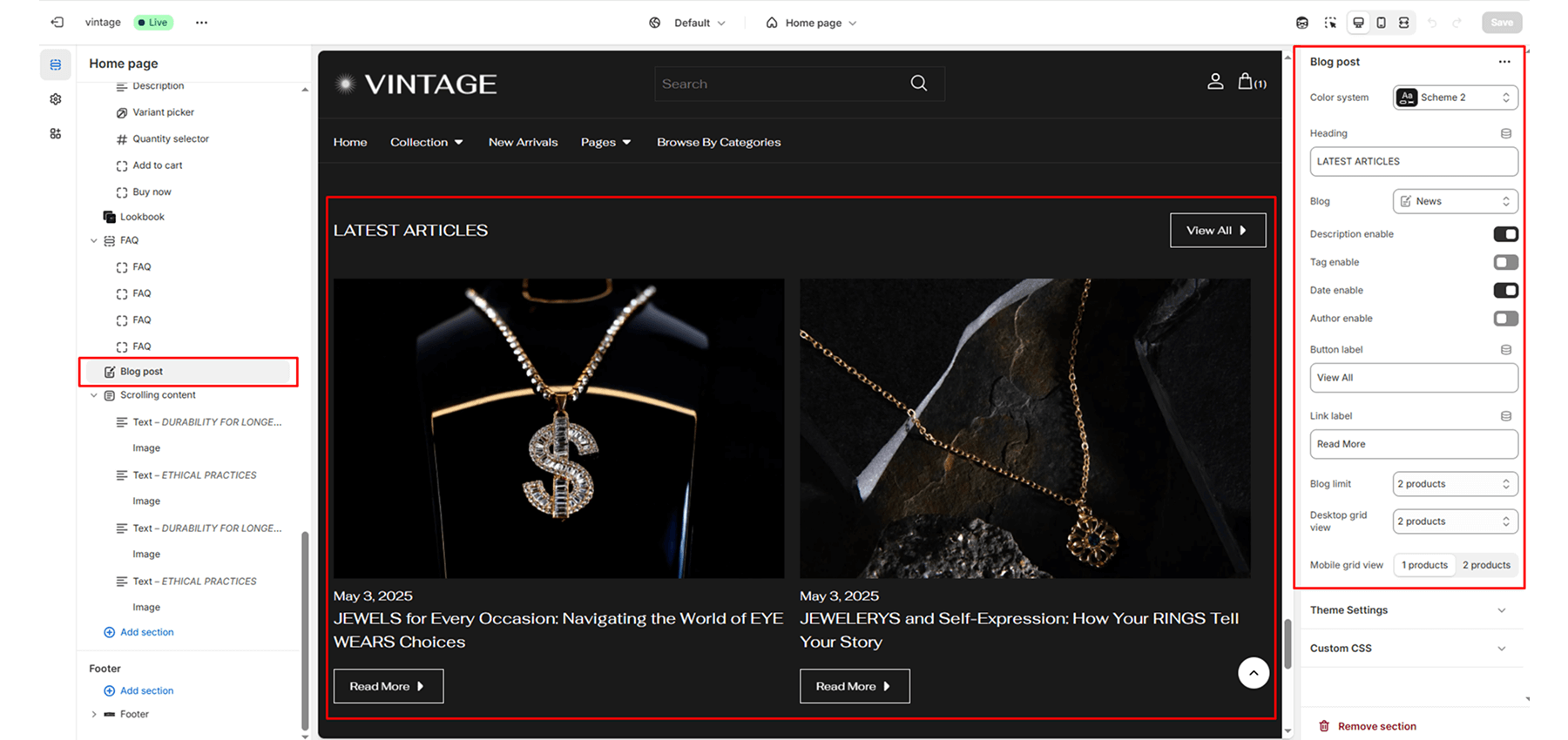
Task: Open the Blog News dropdown
Action: click(x=1456, y=201)
